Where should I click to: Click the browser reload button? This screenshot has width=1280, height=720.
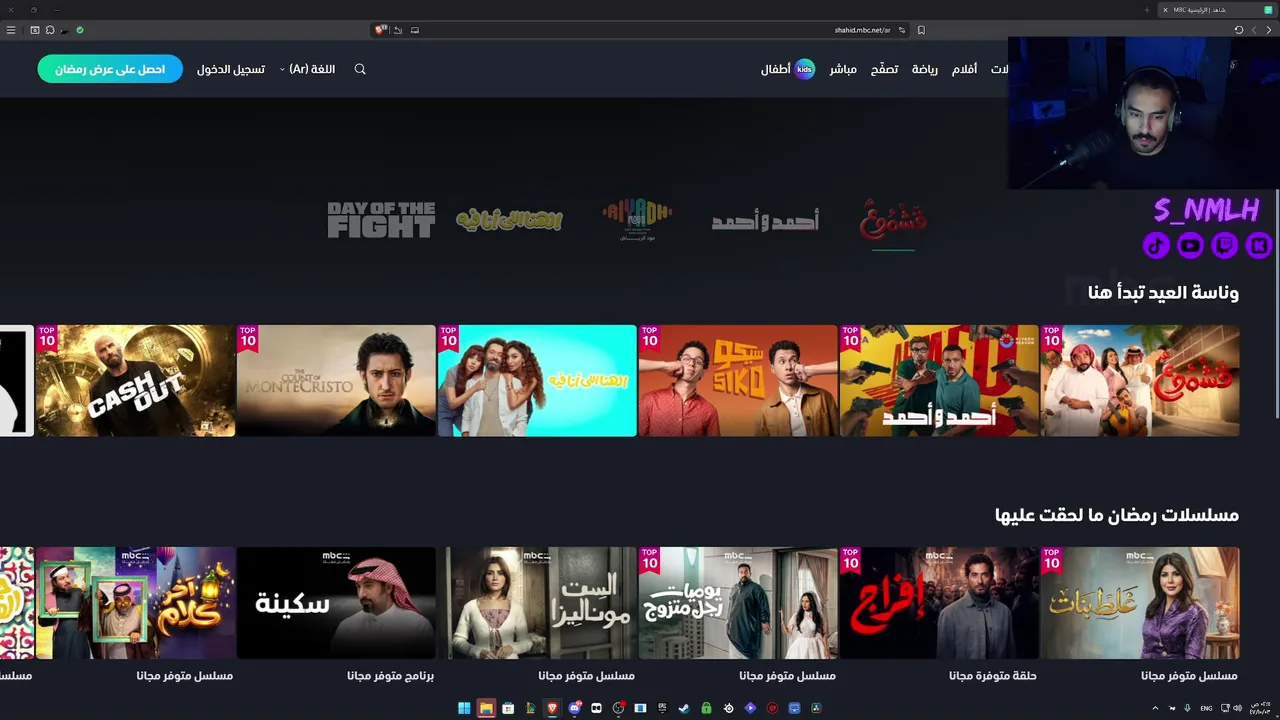(x=1238, y=30)
